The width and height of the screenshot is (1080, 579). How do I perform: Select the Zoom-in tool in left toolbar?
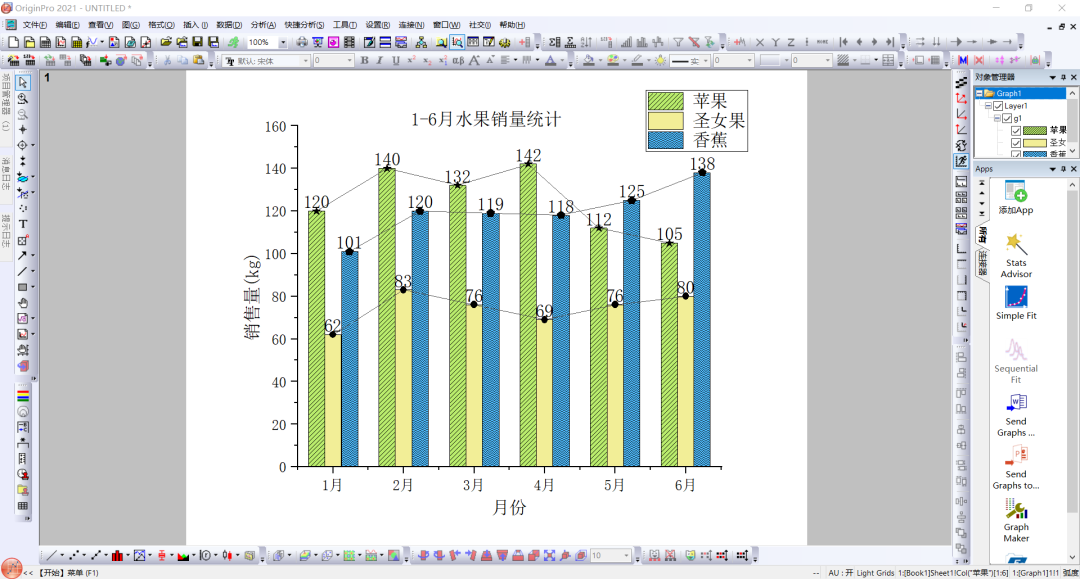[23, 98]
